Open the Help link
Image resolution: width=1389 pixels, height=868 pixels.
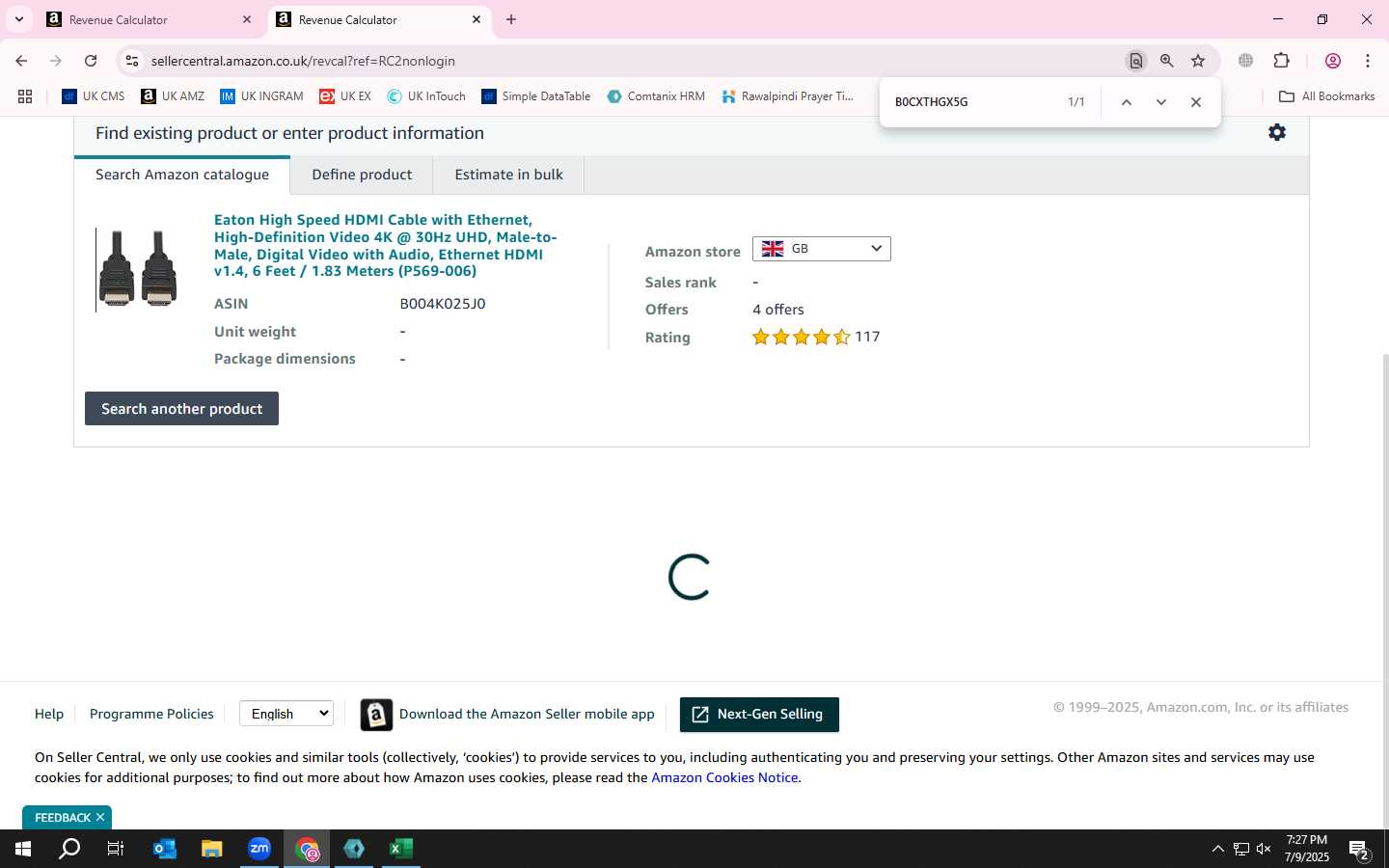pyautogui.click(x=49, y=714)
